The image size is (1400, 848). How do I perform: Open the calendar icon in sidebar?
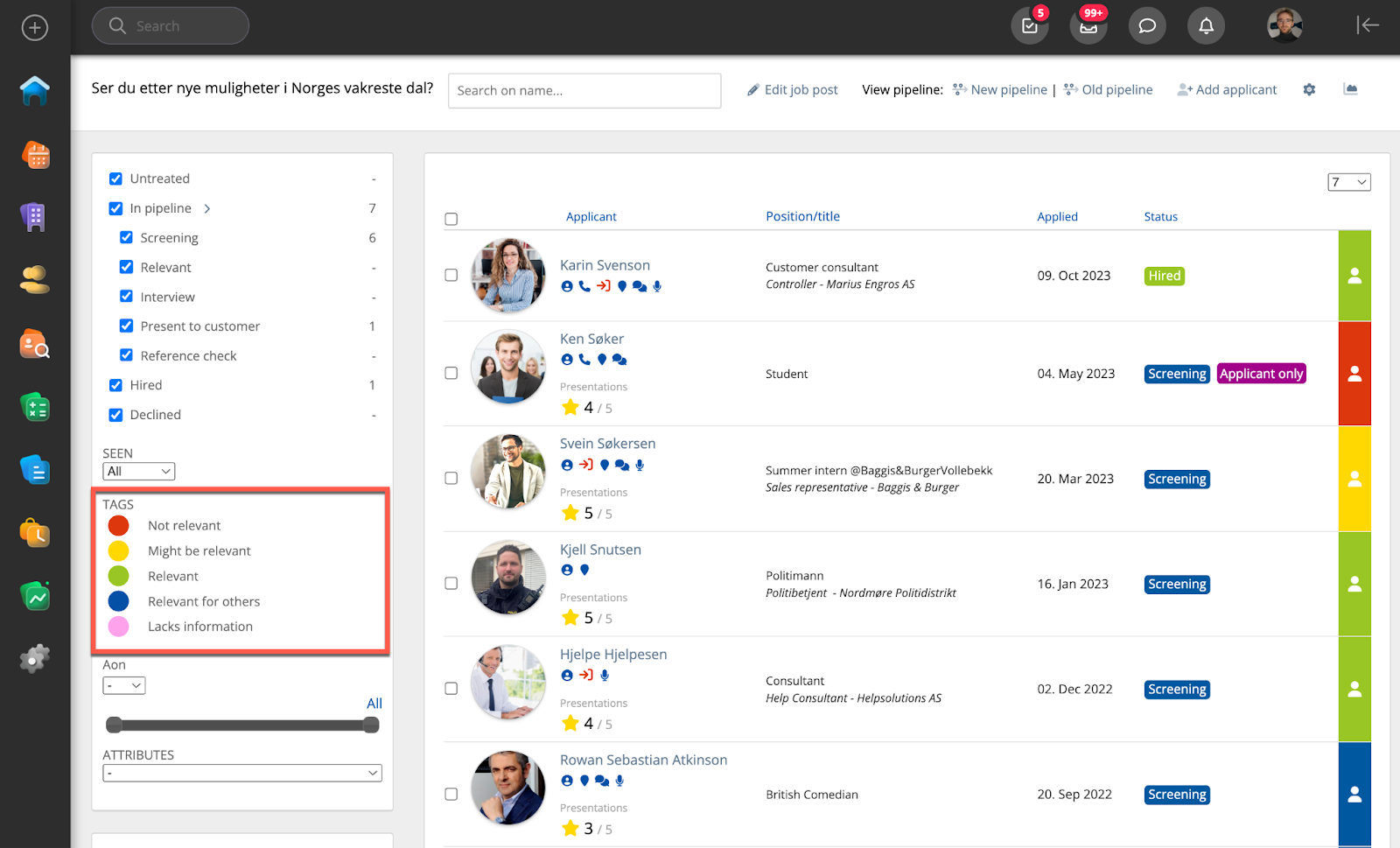tap(35, 156)
